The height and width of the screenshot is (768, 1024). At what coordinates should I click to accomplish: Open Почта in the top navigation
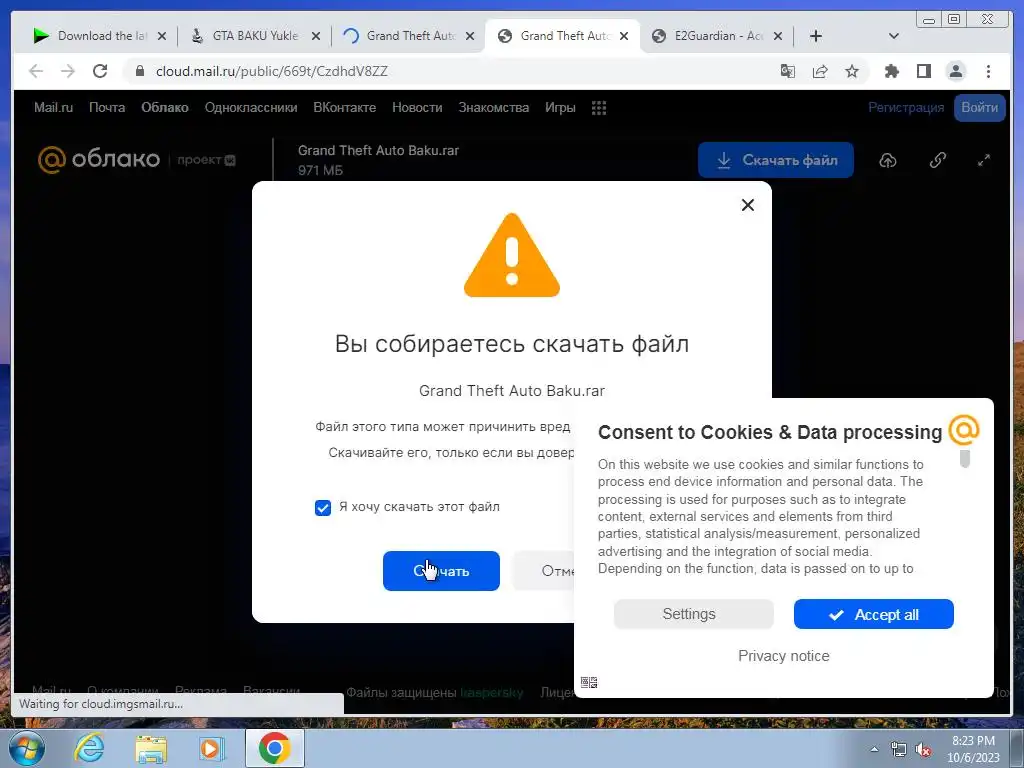[x=107, y=108]
